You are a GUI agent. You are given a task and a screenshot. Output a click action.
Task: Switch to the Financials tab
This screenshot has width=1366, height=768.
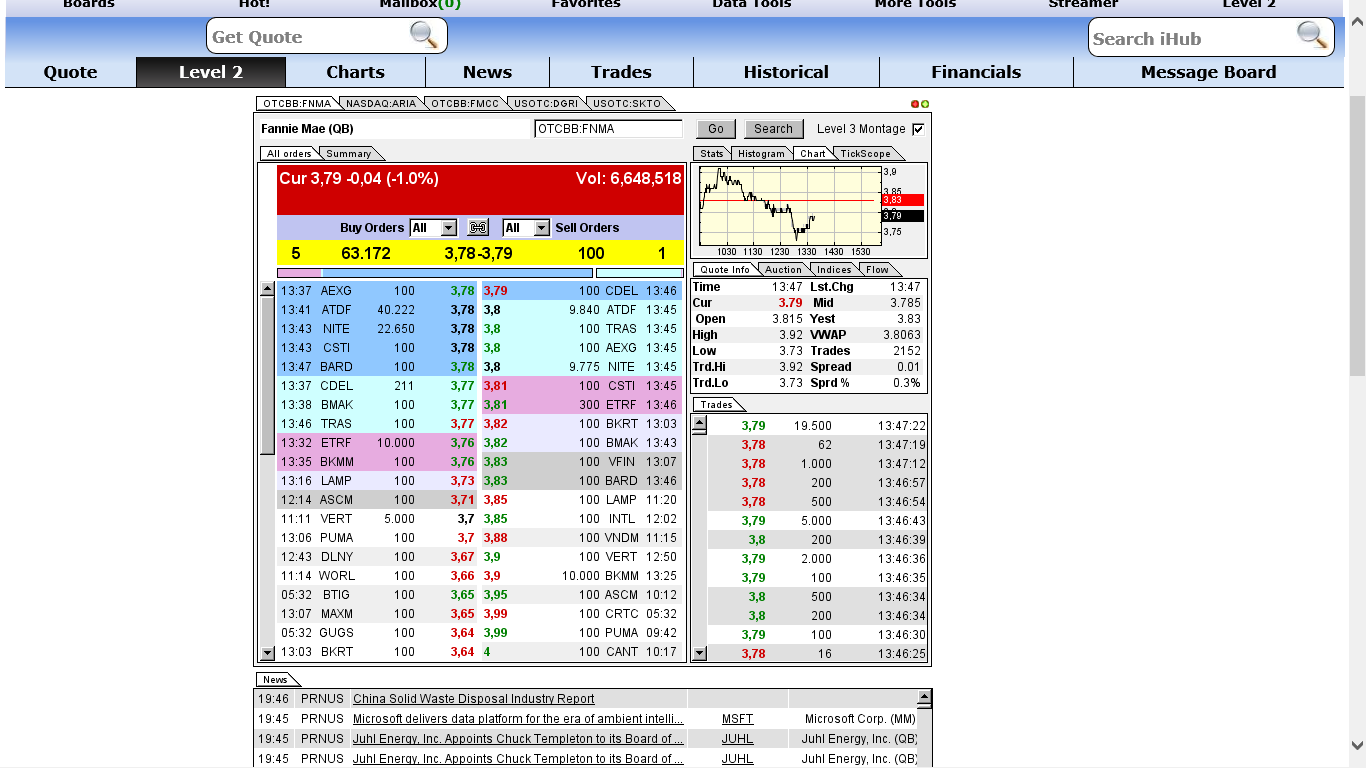point(976,72)
